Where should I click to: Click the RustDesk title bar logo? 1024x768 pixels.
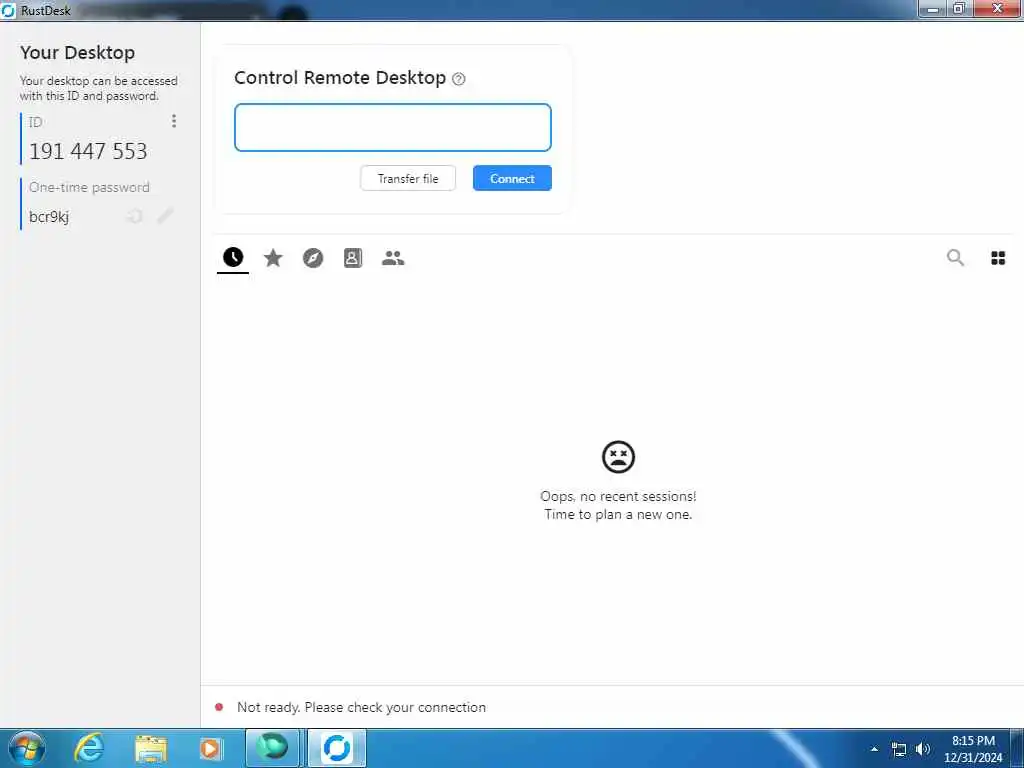click(x=8, y=10)
